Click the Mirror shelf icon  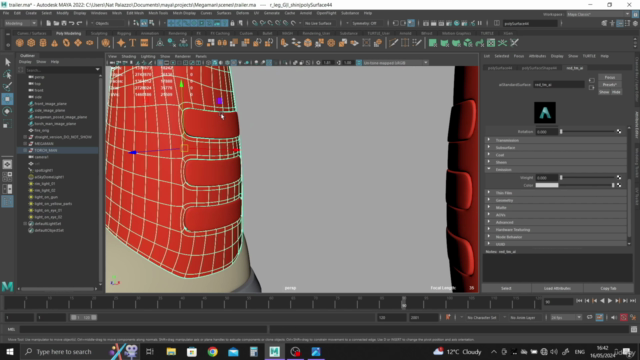point(222,43)
